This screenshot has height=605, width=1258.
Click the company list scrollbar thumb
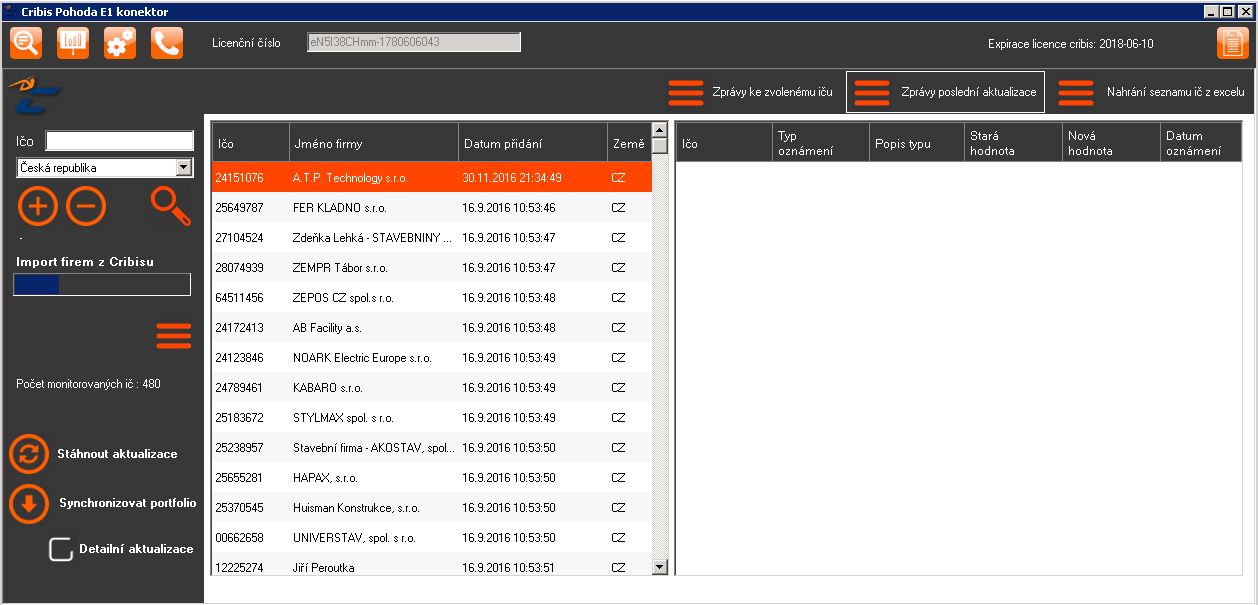coord(659,145)
